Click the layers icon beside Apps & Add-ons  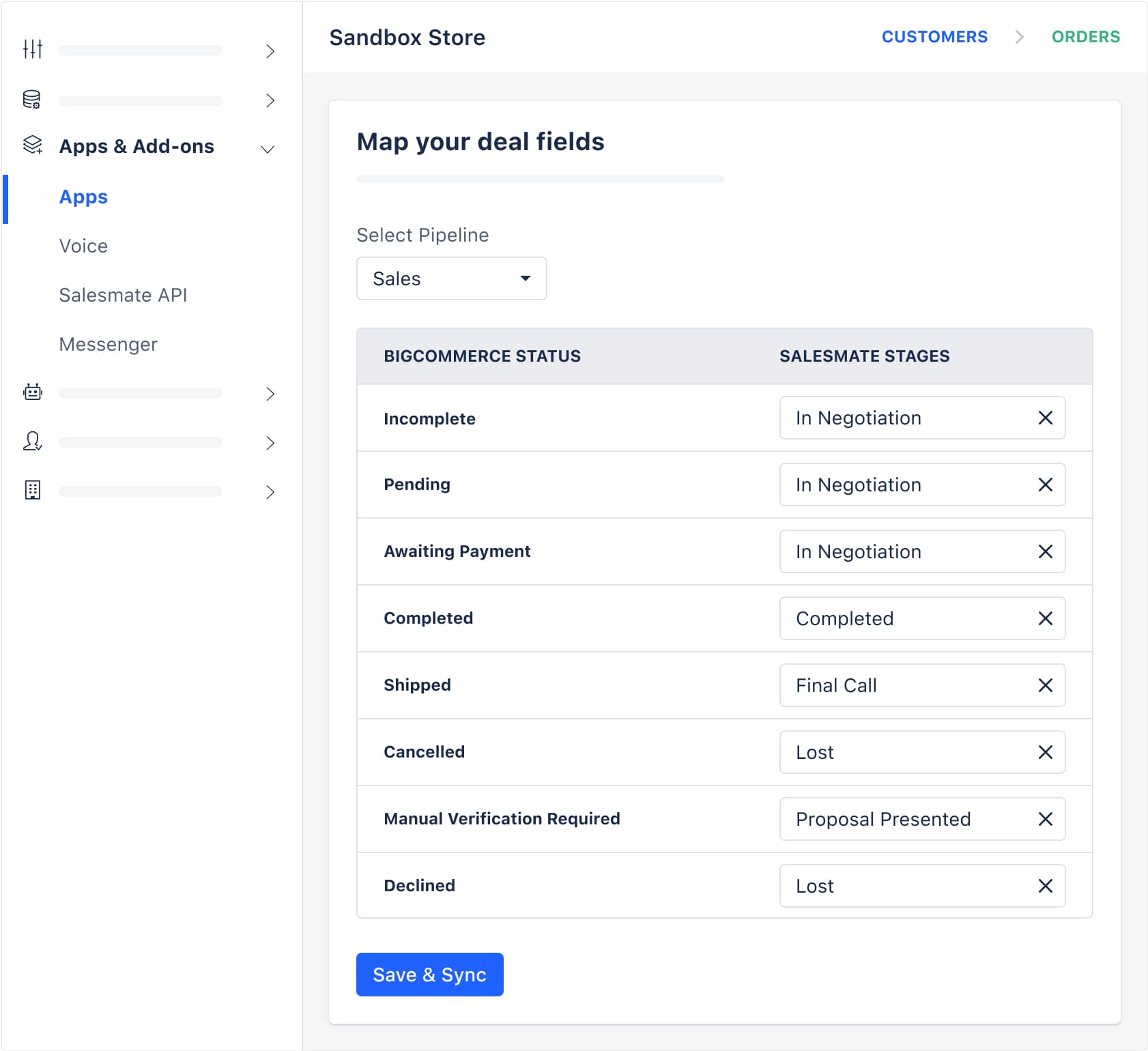tap(32, 145)
